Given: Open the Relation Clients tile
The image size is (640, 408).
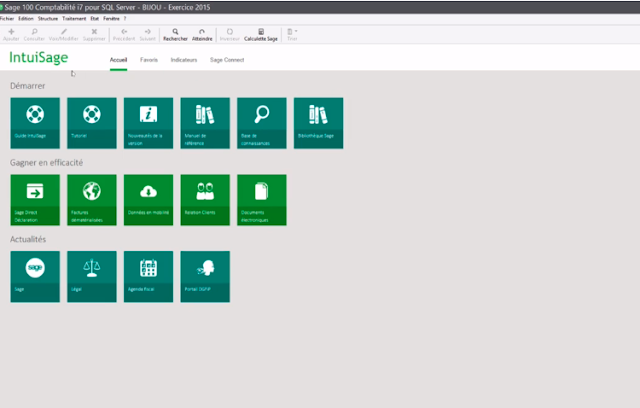Looking at the screenshot, I should (x=205, y=200).
